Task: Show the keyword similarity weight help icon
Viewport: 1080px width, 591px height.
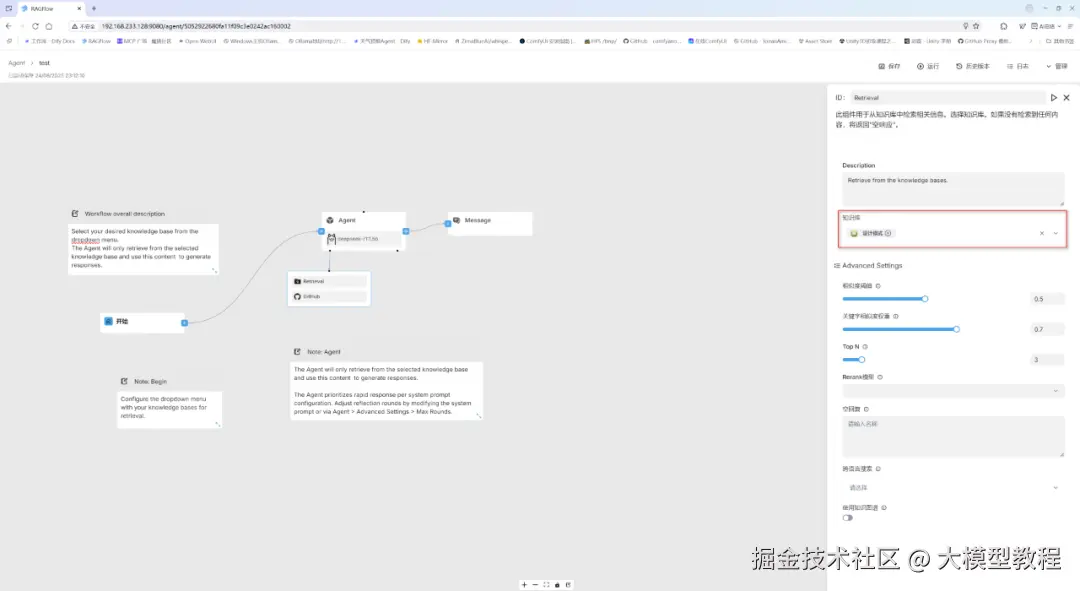Action: pos(896,316)
